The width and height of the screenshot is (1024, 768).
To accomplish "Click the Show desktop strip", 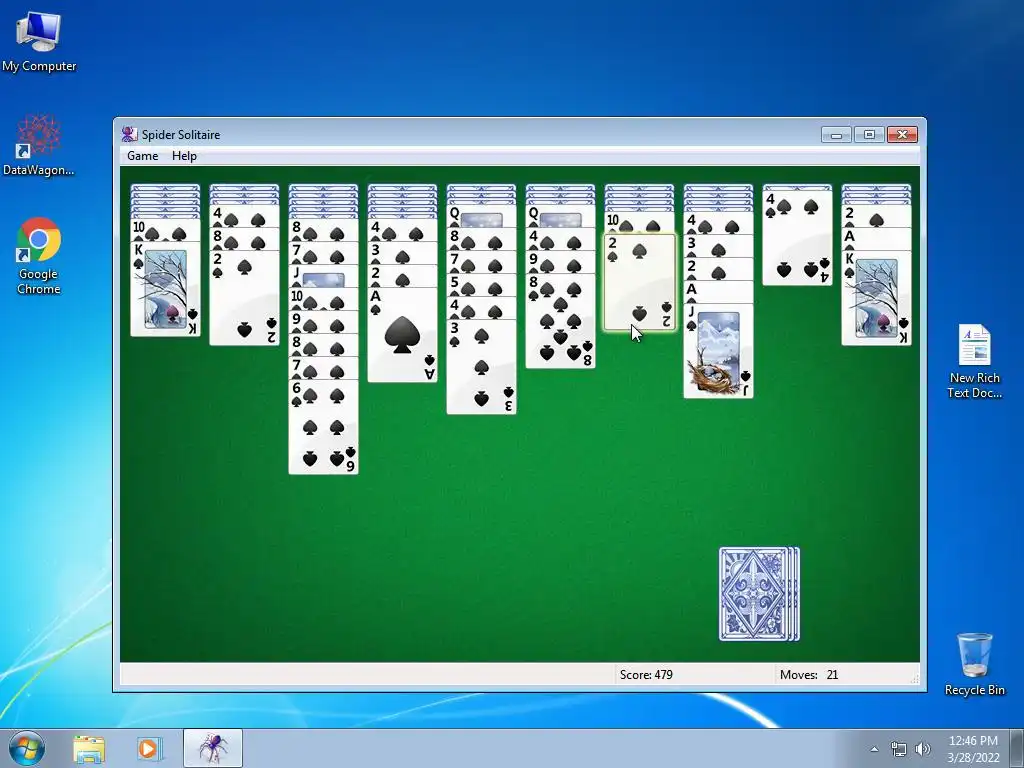I will (1017, 748).
